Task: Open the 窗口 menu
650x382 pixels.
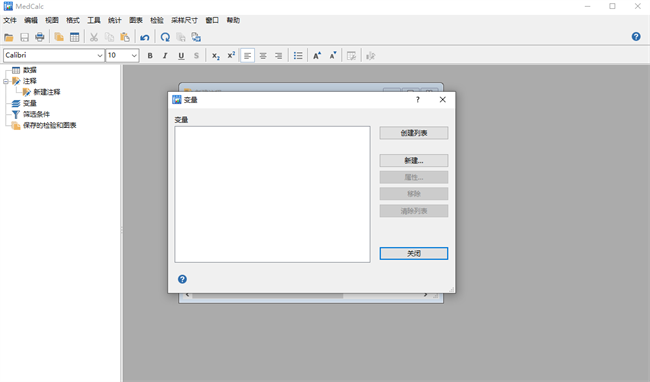Action: pyautogui.click(x=212, y=20)
